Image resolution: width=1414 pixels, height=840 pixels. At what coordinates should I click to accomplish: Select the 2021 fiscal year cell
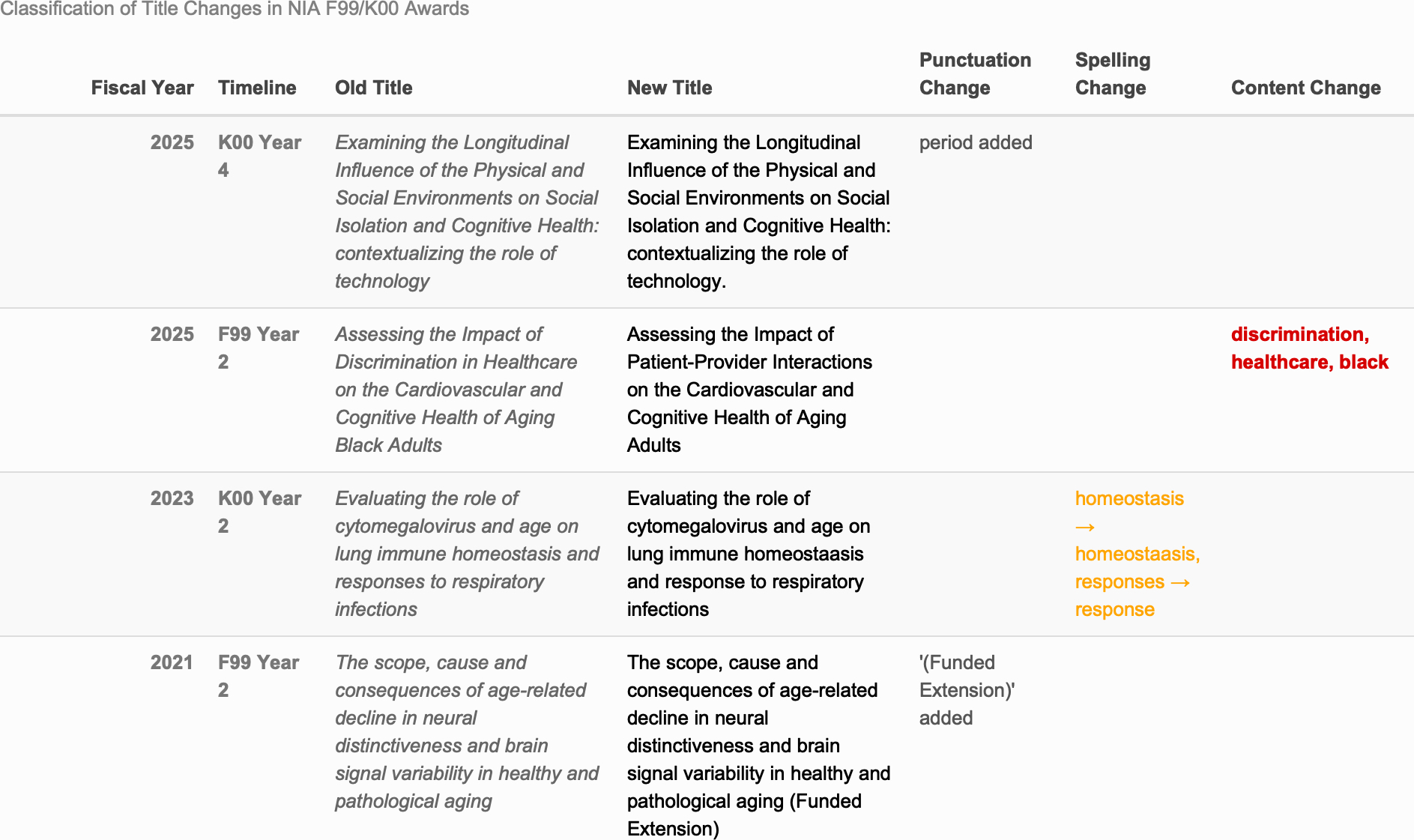(x=172, y=662)
